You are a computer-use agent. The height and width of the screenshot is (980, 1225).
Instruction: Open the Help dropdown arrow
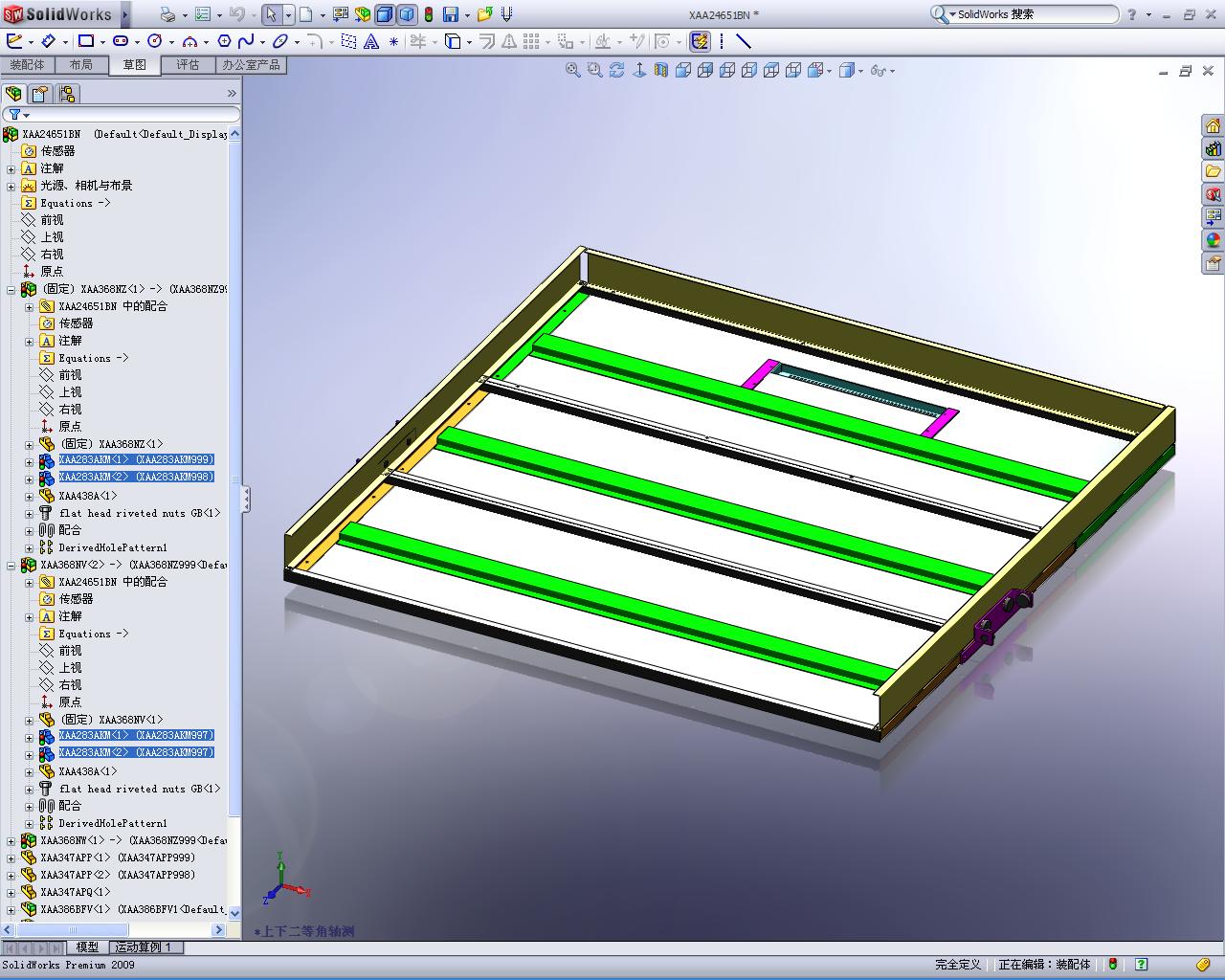point(1148,14)
